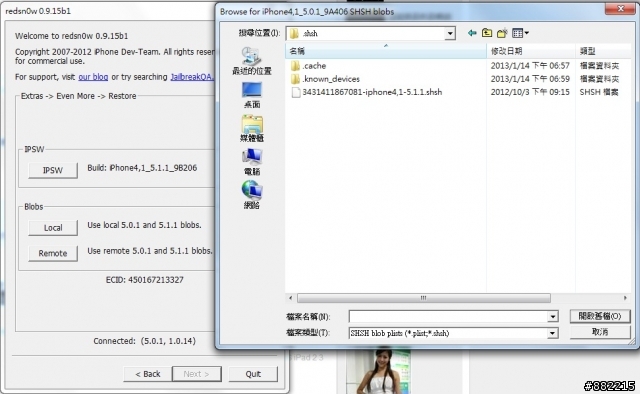Go up one folder level
This screenshot has width=640, height=394.
coord(487,33)
